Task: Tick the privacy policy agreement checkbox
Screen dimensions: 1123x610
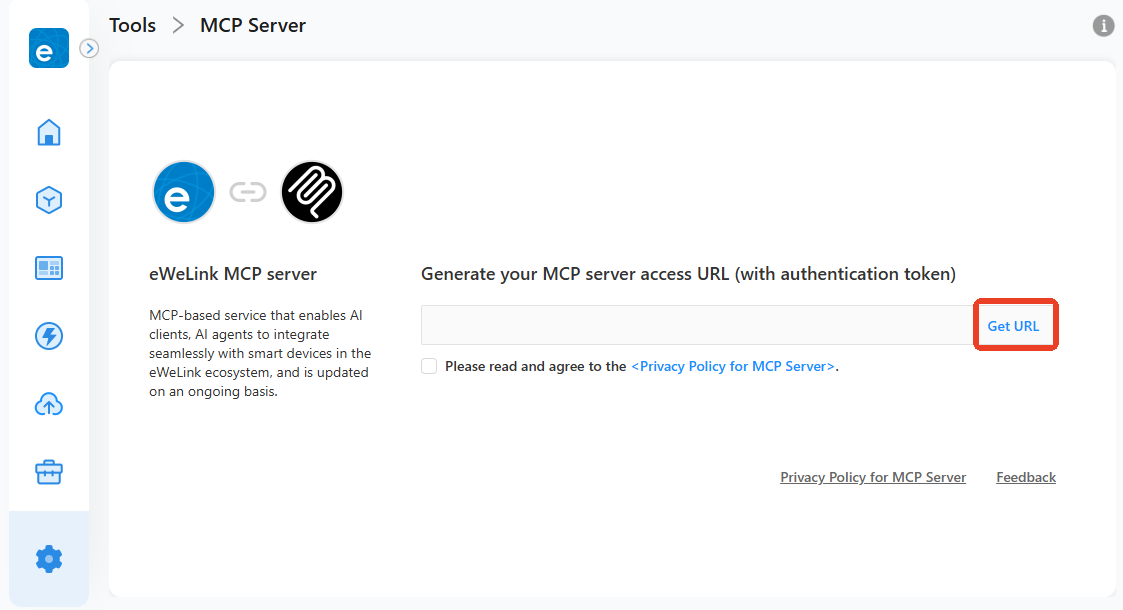Action: 429,366
